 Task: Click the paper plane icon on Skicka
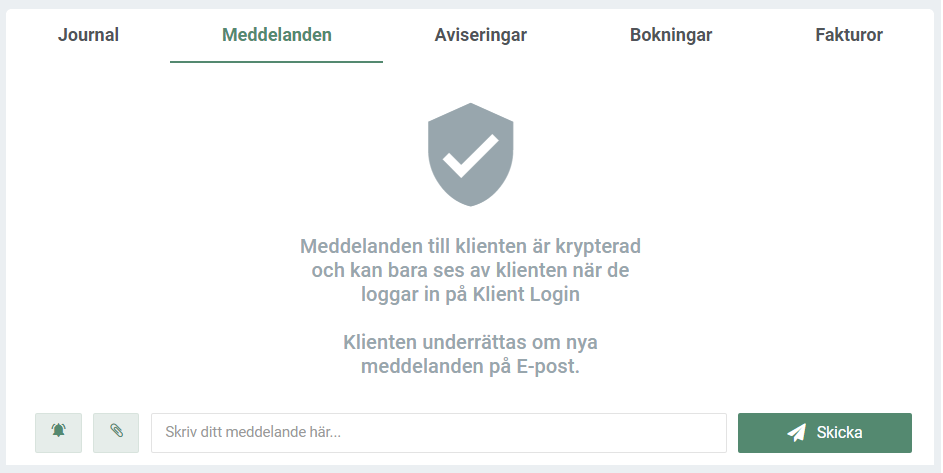click(x=796, y=433)
